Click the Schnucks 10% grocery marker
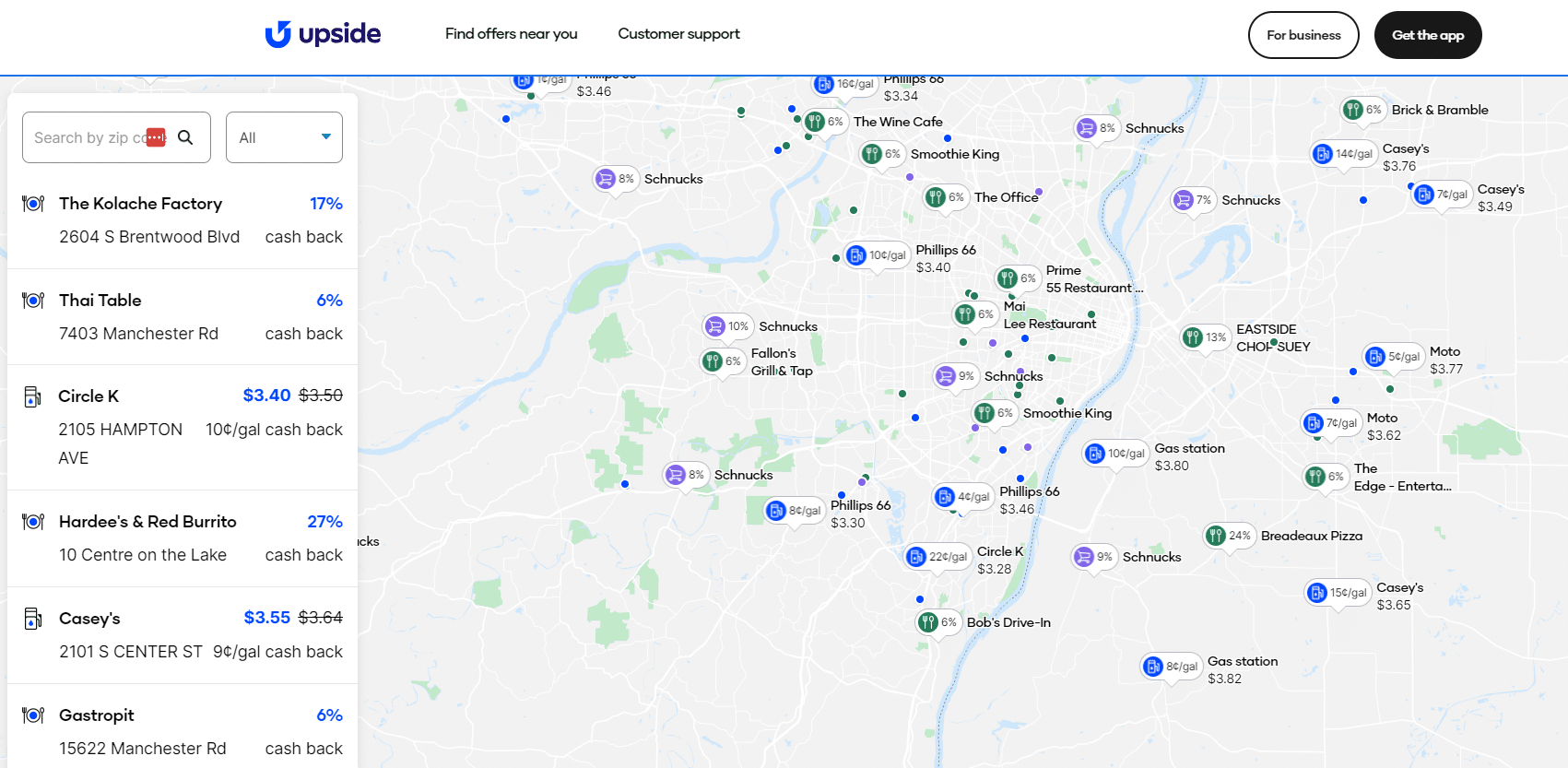 [727, 326]
